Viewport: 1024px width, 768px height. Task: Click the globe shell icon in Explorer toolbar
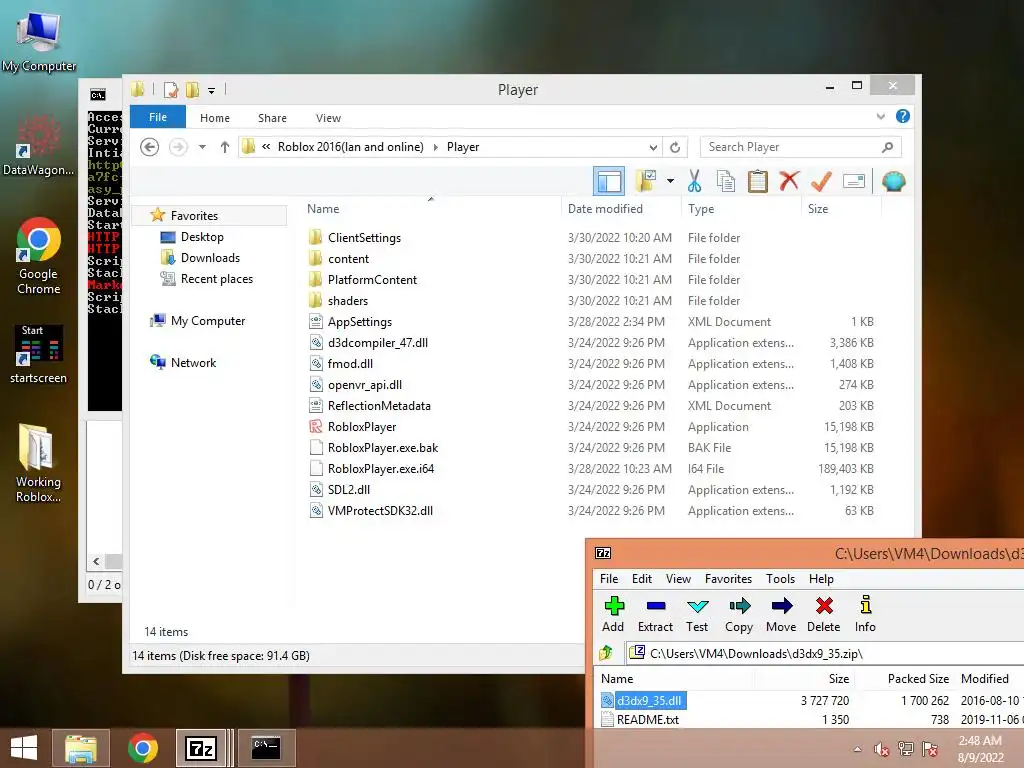click(x=893, y=181)
